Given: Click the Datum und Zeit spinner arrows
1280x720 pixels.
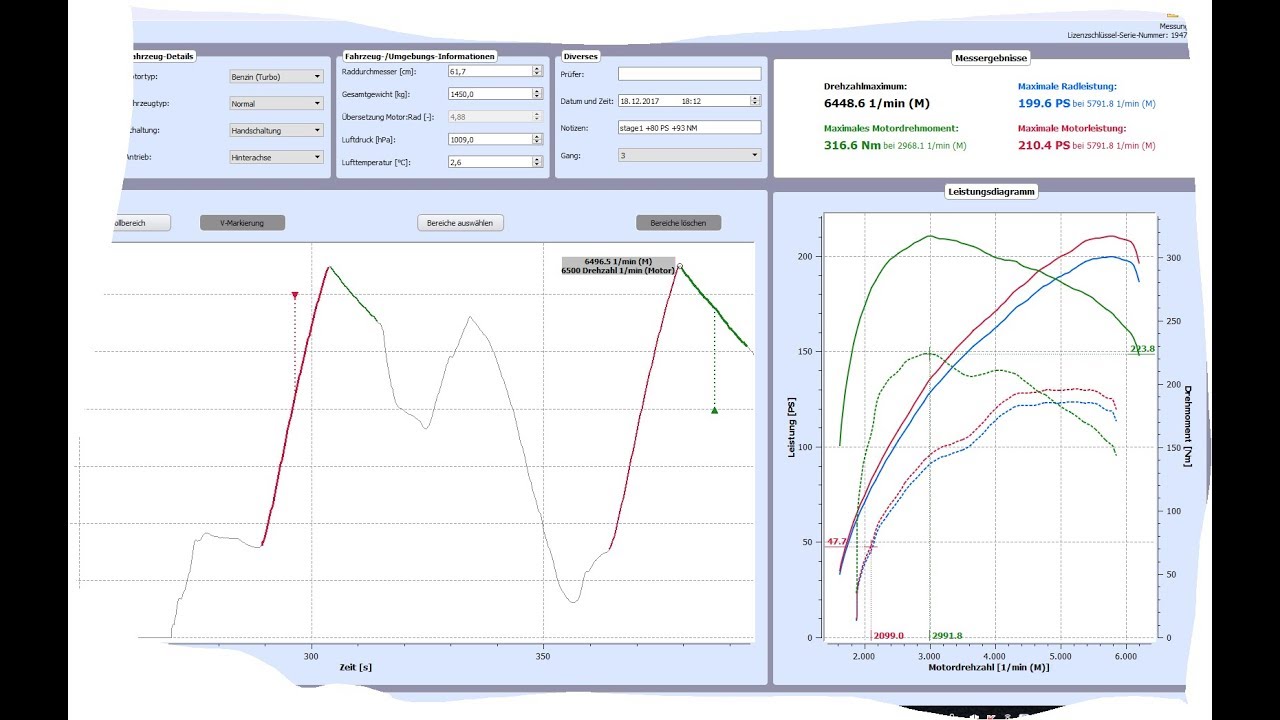Looking at the screenshot, I should click(x=755, y=101).
